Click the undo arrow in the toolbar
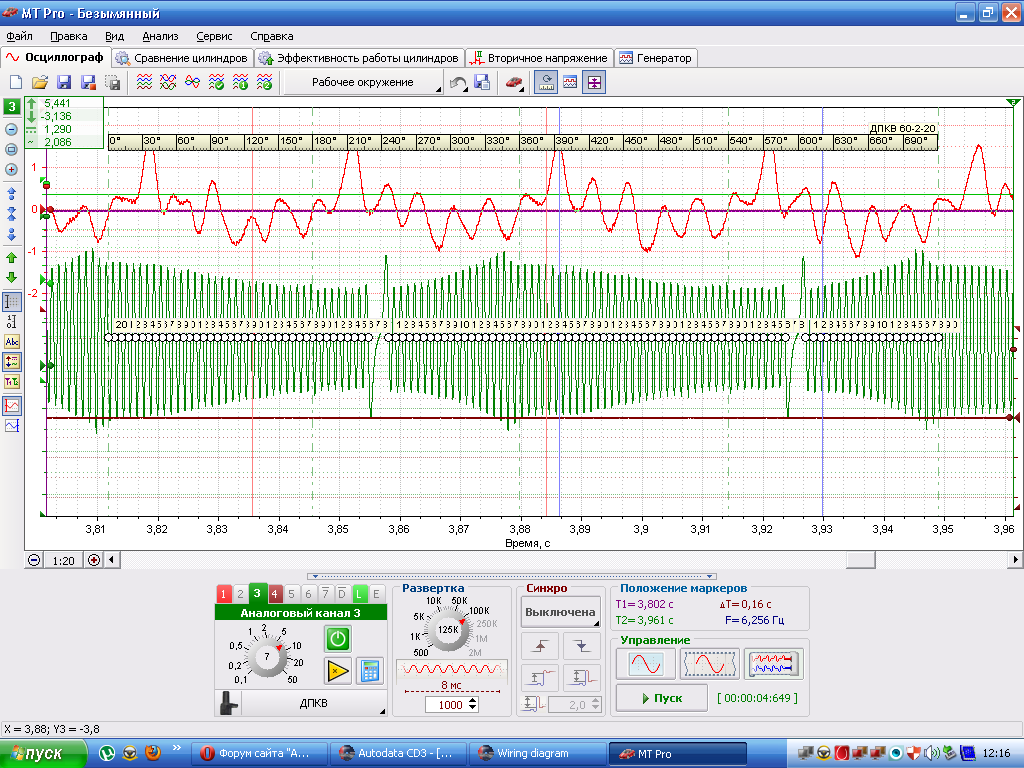This screenshot has height=768, width=1024. 458,83
